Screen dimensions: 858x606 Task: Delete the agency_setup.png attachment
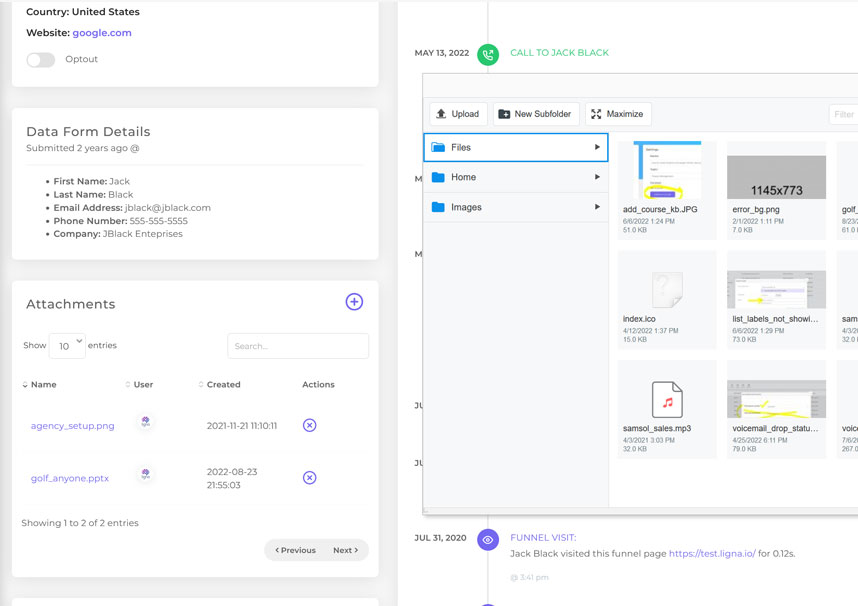[309, 425]
